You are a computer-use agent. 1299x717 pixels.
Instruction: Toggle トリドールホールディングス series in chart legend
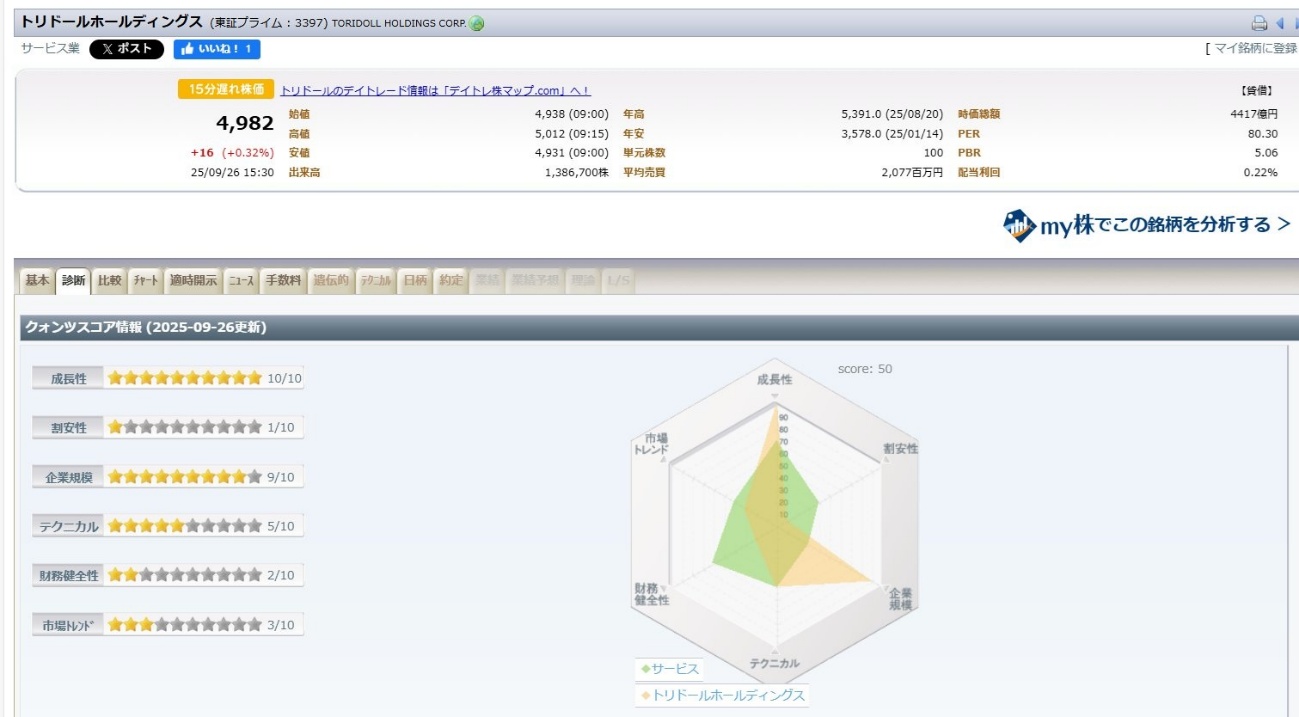coord(722,695)
